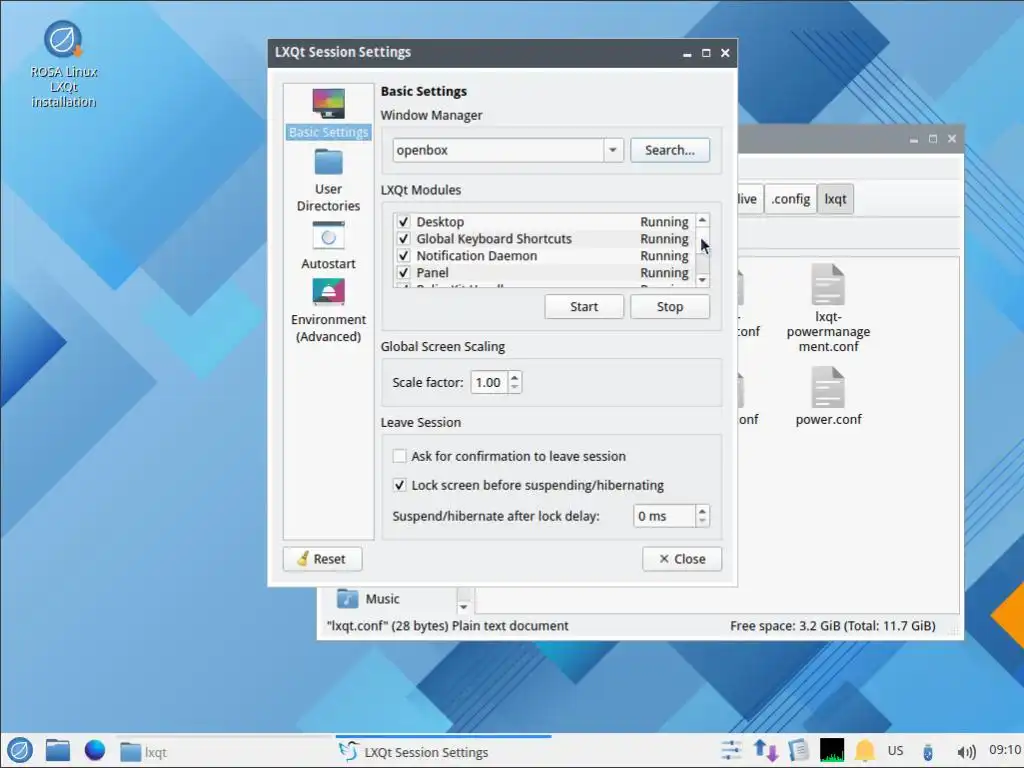1024x768 pixels.
Task: Open the Basic Settings section icon
Action: pyautogui.click(x=328, y=103)
